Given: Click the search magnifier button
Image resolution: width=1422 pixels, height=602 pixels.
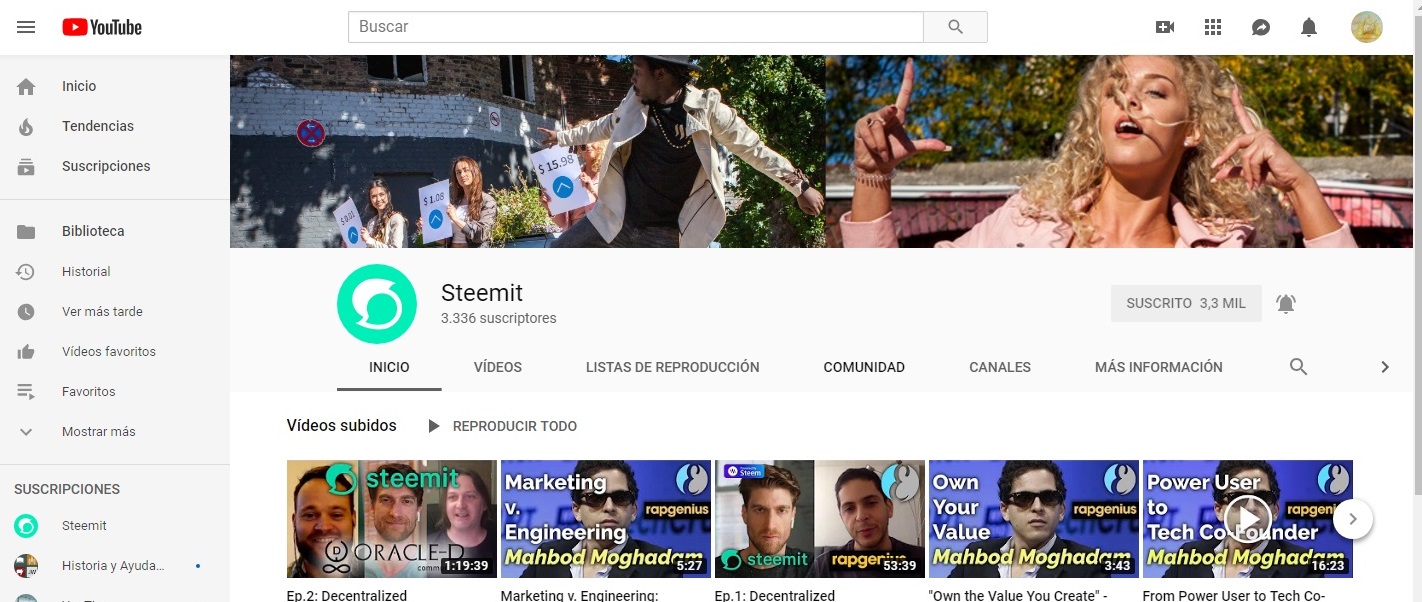Looking at the screenshot, I should tap(955, 27).
